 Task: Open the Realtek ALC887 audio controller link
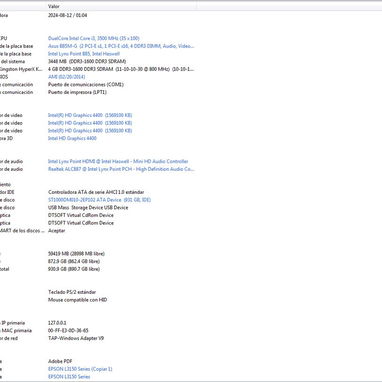(121, 169)
